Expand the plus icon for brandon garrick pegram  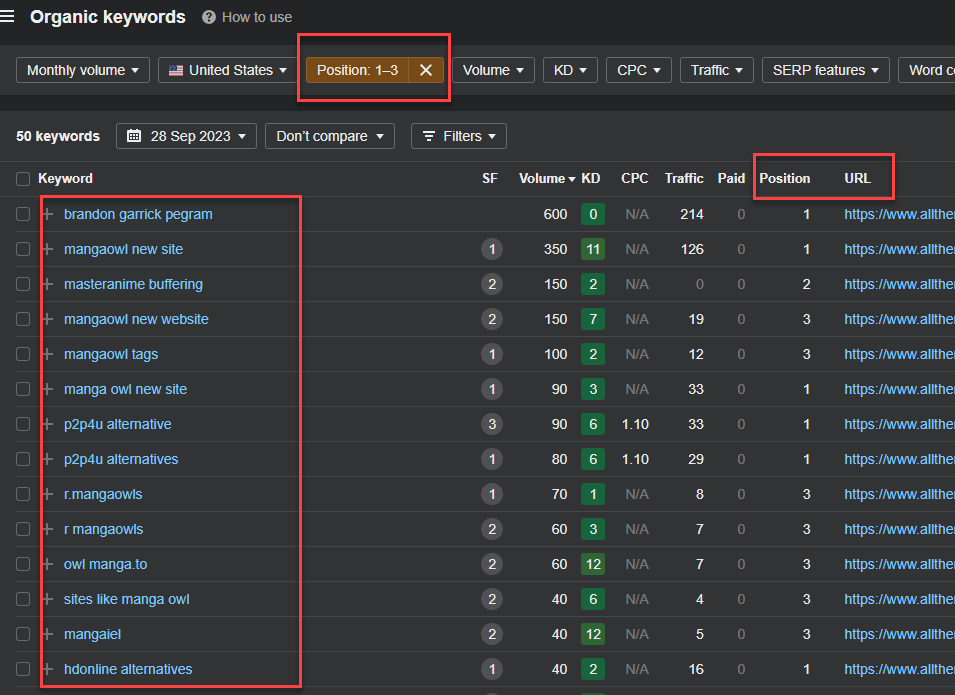48,214
